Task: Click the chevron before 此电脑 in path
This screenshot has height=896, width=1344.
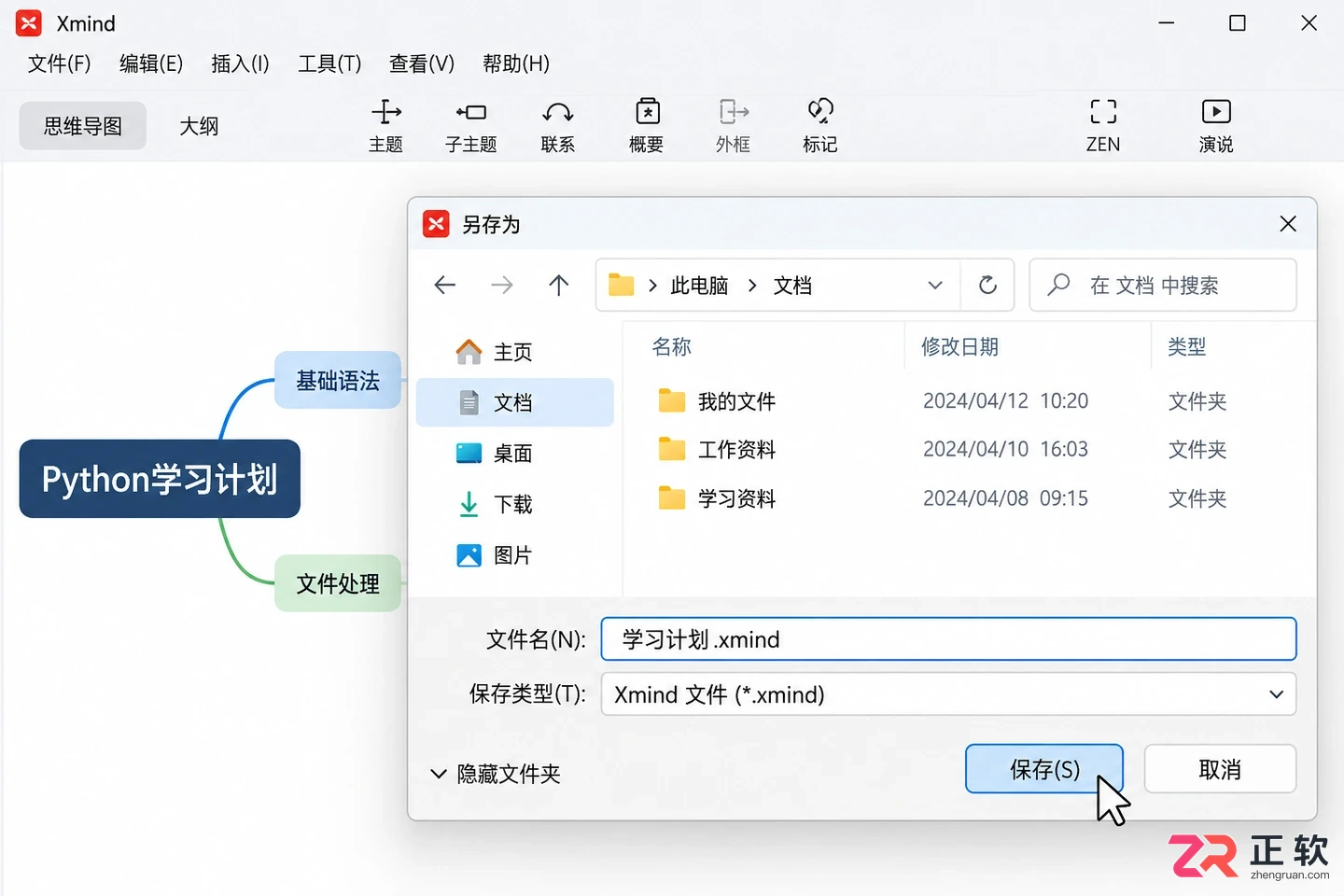Action: click(652, 286)
